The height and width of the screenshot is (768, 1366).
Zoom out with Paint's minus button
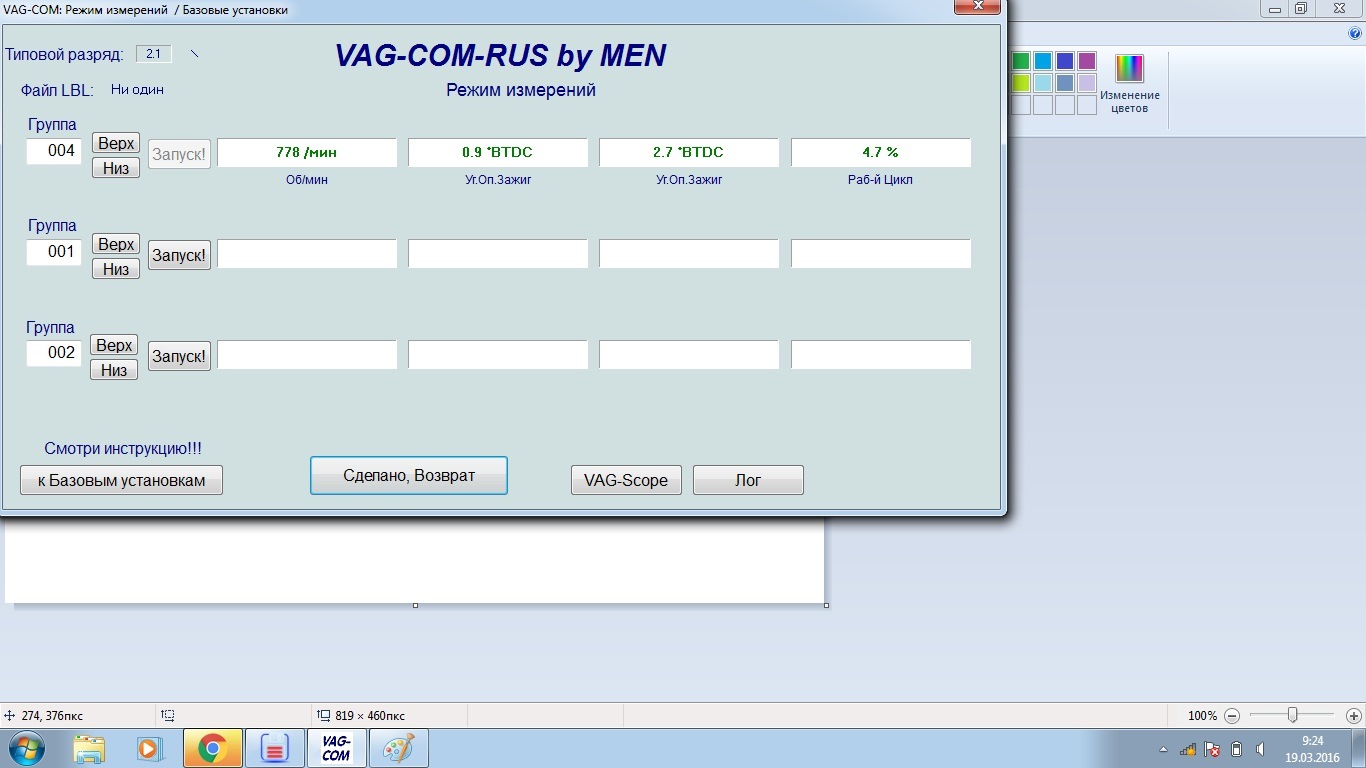point(1232,716)
